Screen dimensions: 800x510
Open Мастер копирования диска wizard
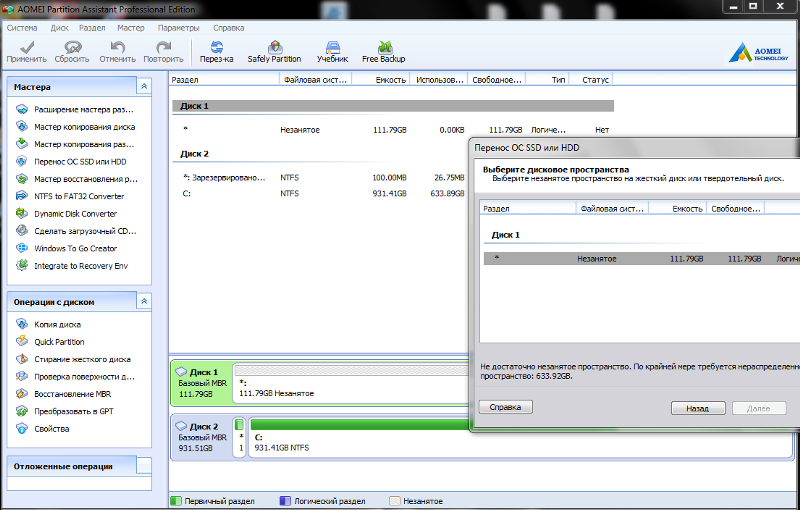[76, 127]
